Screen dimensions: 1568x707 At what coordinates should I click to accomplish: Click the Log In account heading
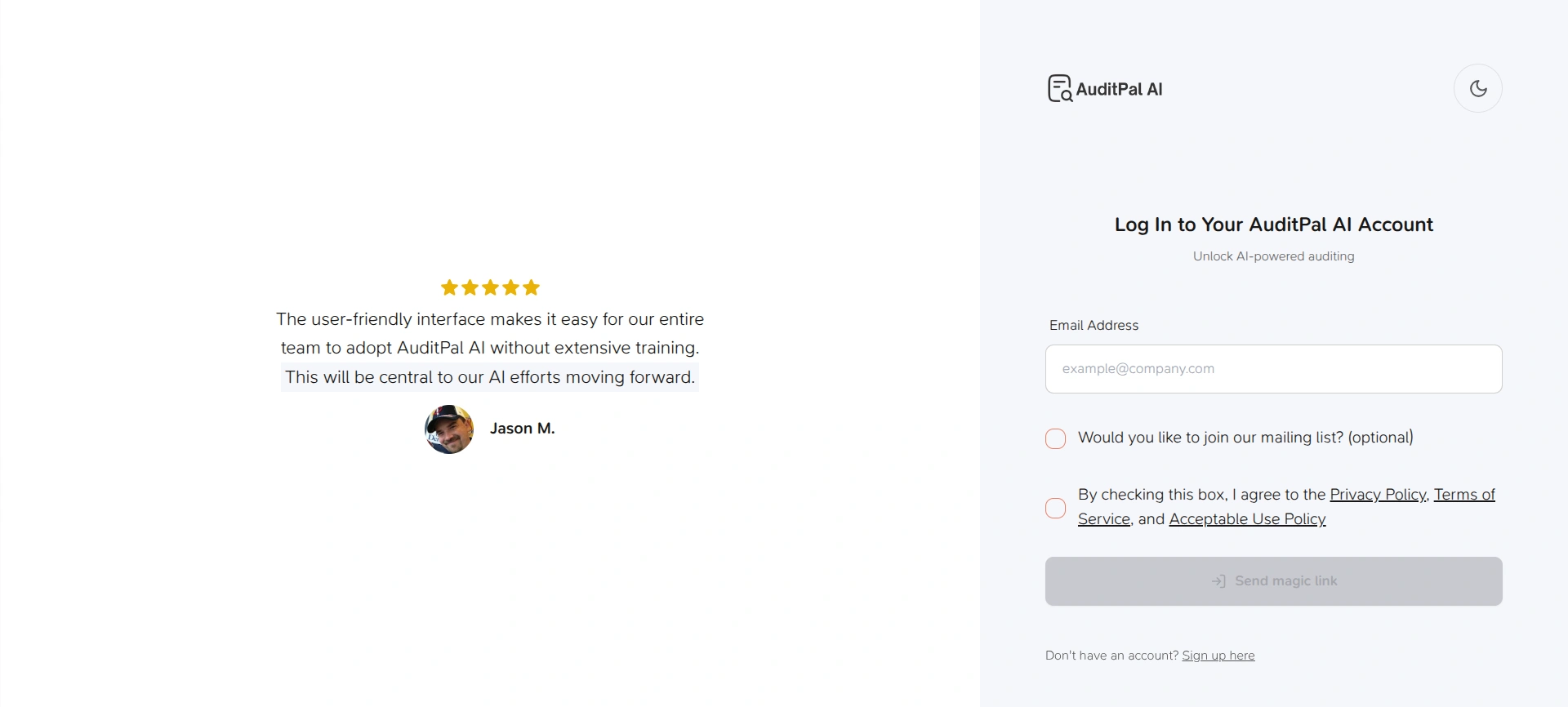[1273, 225]
